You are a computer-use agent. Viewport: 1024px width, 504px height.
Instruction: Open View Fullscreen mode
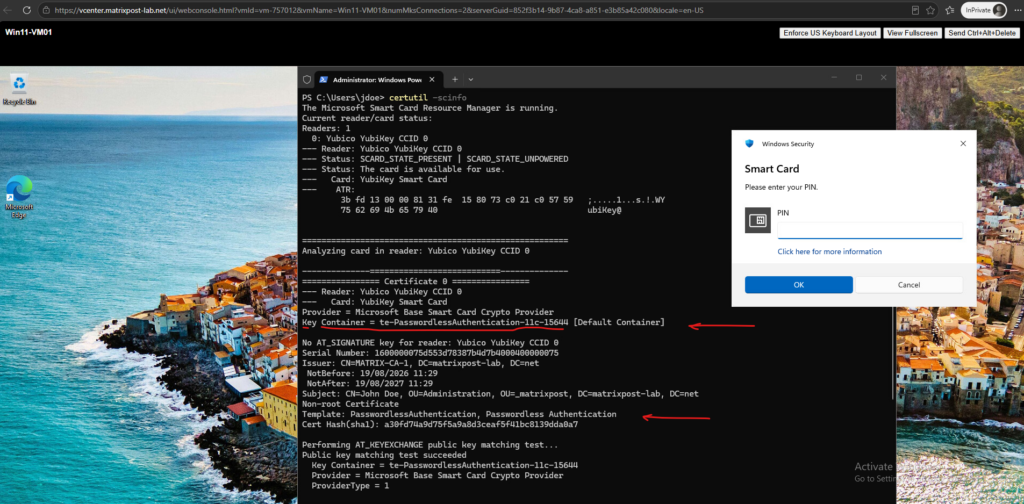pyautogui.click(x=912, y=33)
